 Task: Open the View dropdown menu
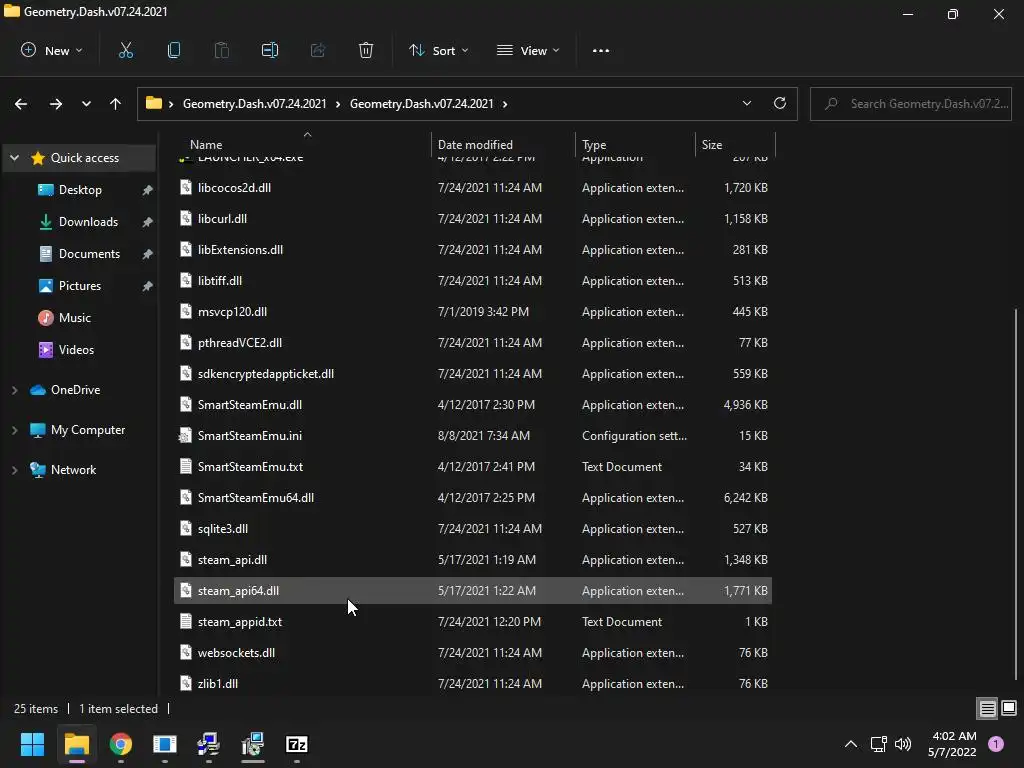point(528,50)
